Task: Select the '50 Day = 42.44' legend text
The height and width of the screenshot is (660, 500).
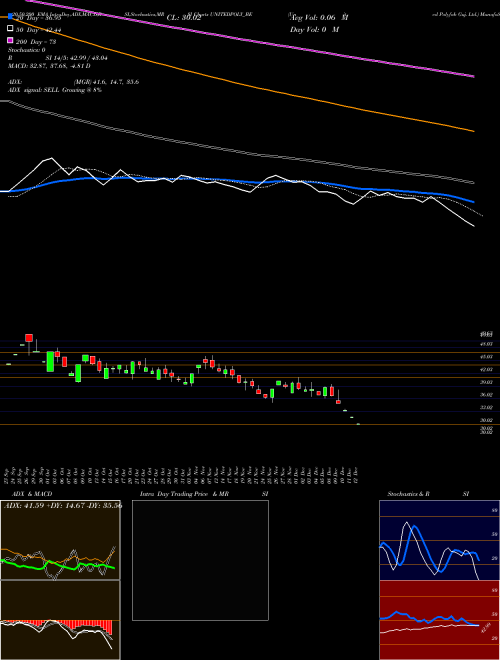Action: (x=38, y=30)
